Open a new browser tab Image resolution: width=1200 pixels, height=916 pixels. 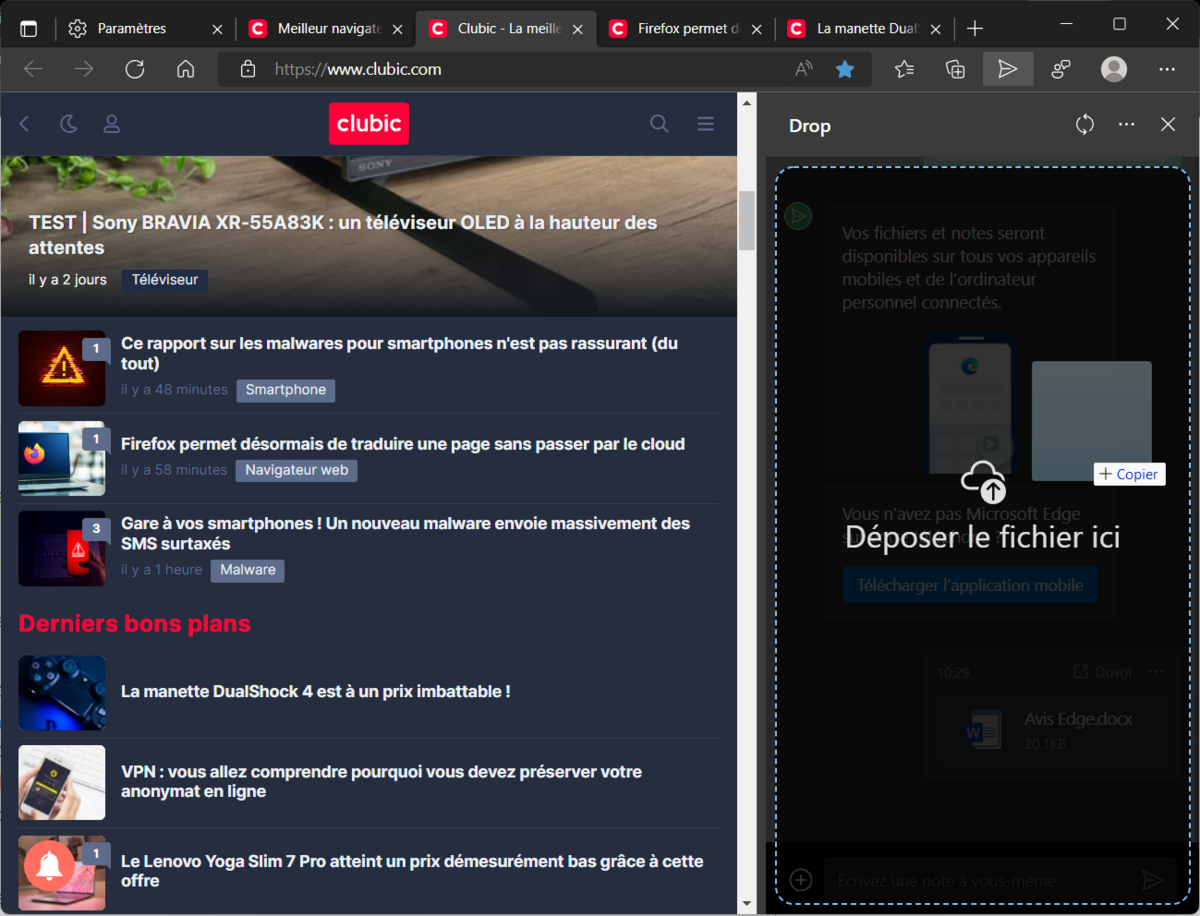975,29
